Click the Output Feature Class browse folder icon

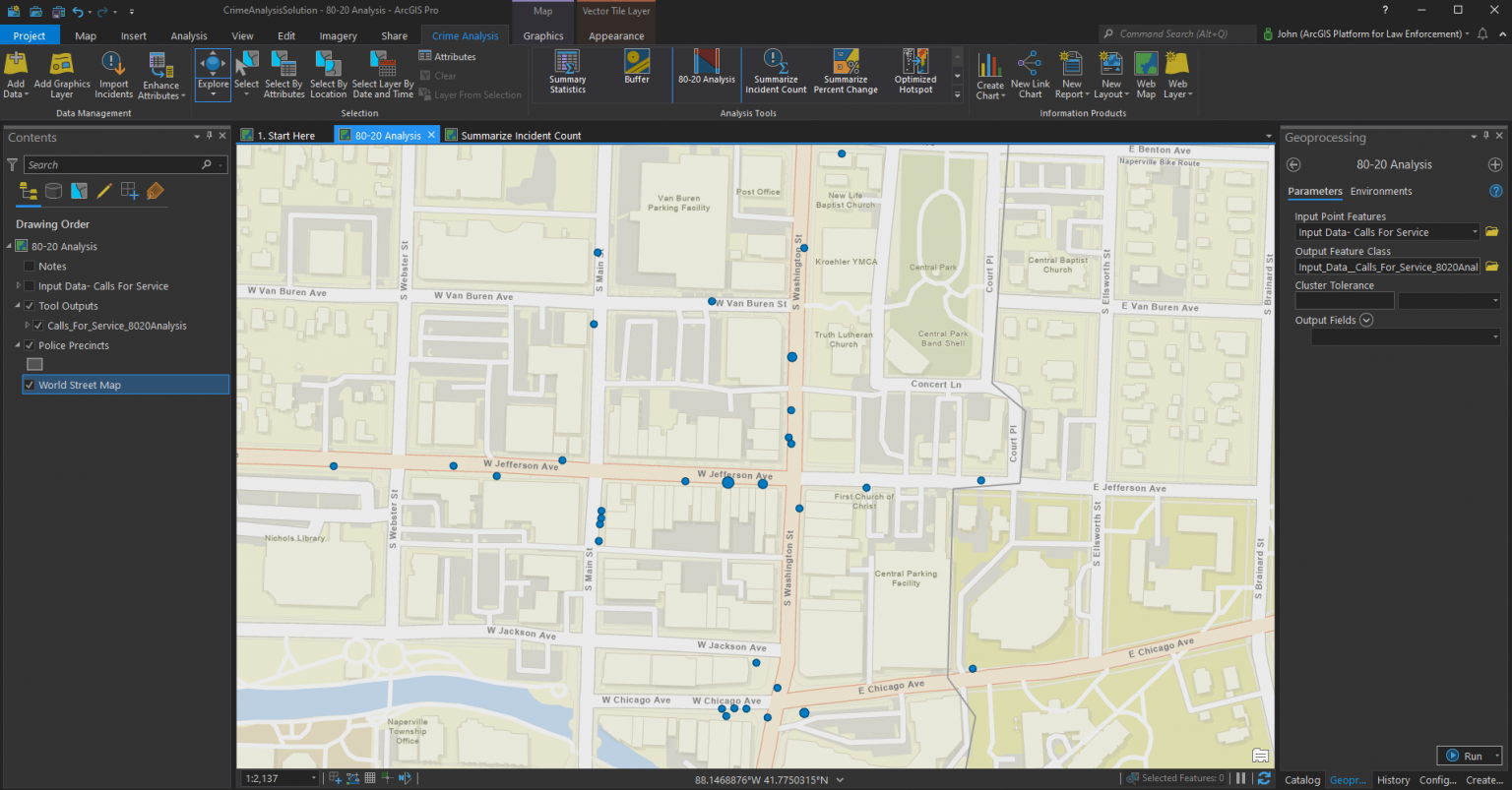click(x=1491, y=266)
